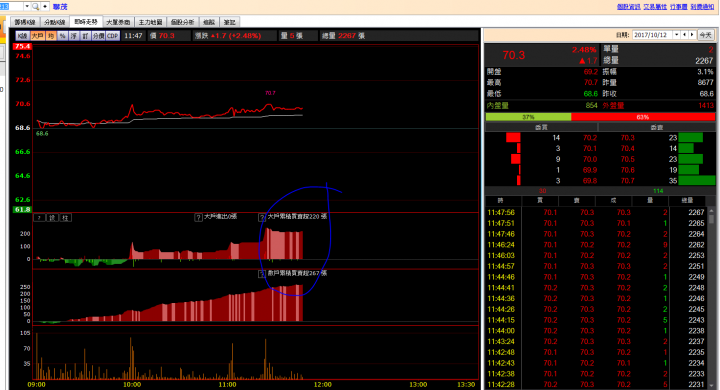The image size is (720, 390).
Task: Open the 個股資訊 link
Action: click(x=629, y=6)
